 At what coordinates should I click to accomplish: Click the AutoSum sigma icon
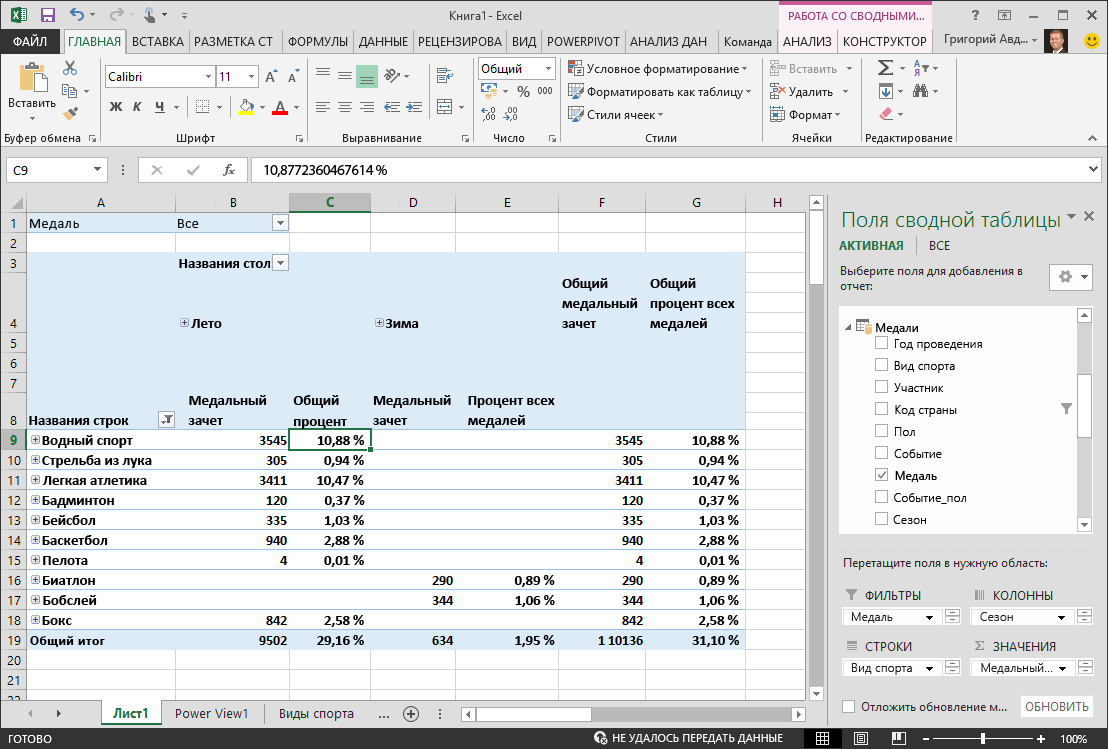pos(885,68)
